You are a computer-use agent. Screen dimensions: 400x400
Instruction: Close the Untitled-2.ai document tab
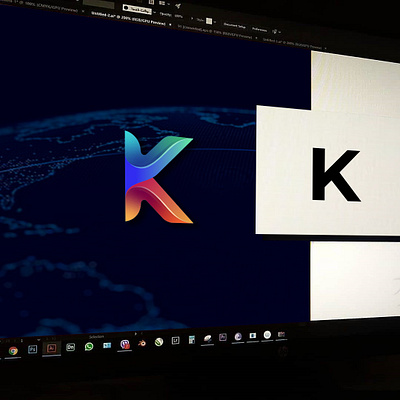[170, 24]
